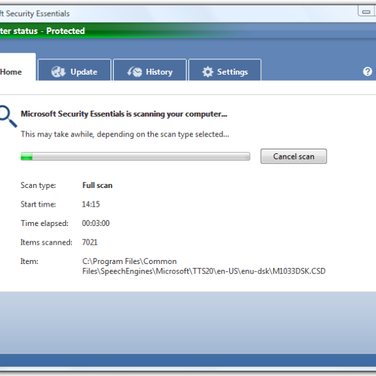Click the scanned file path ending M1033DSK.CSD
376x376 pixels.
(x=204, y=266)
